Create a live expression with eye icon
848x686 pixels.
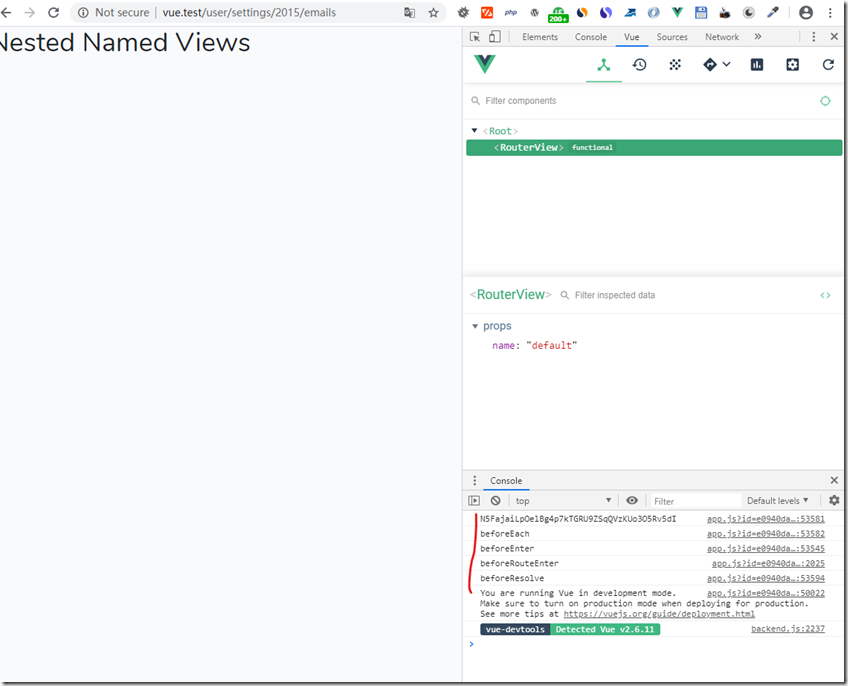[632, 500]
